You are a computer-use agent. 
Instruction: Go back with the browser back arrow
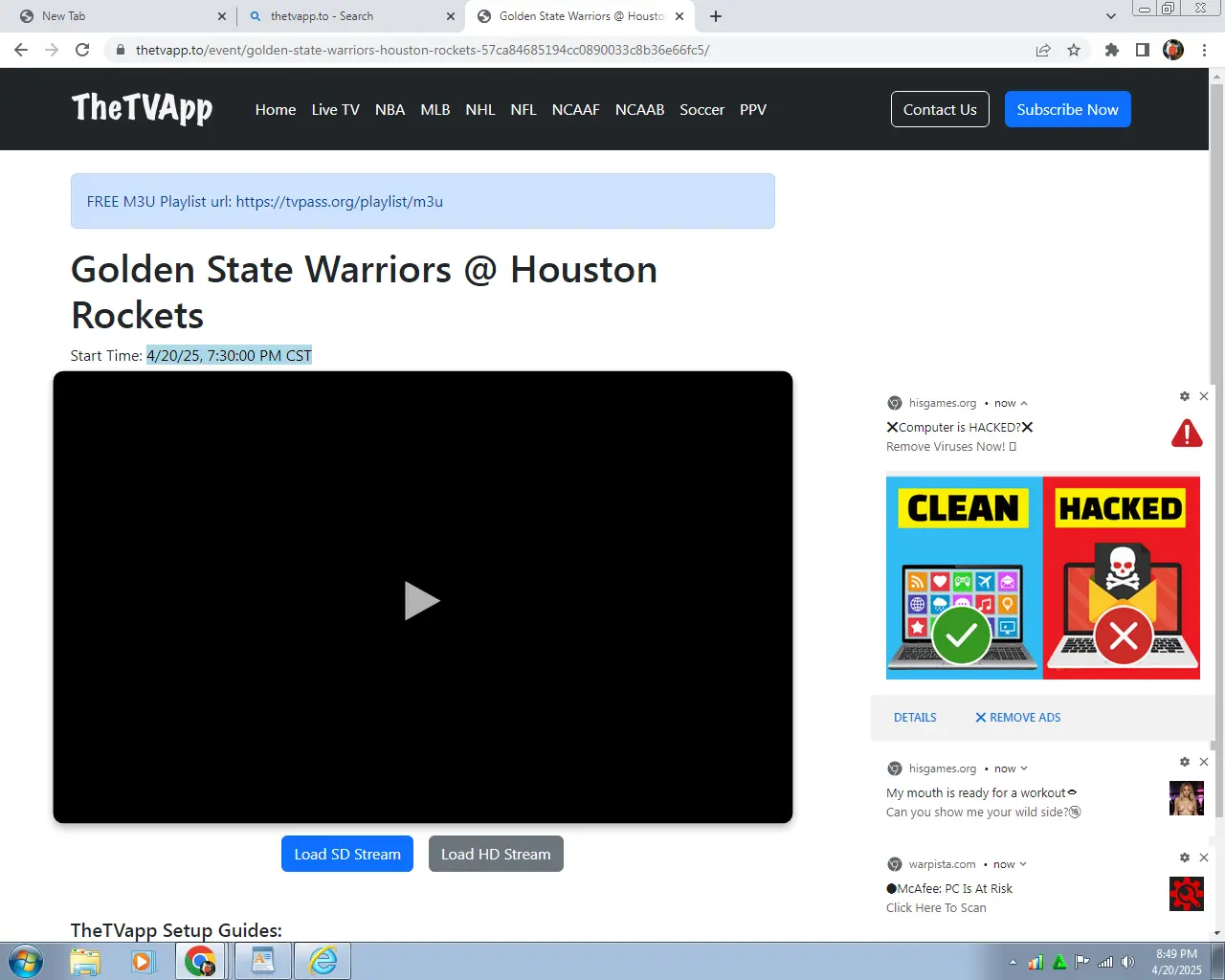[21, 50]
